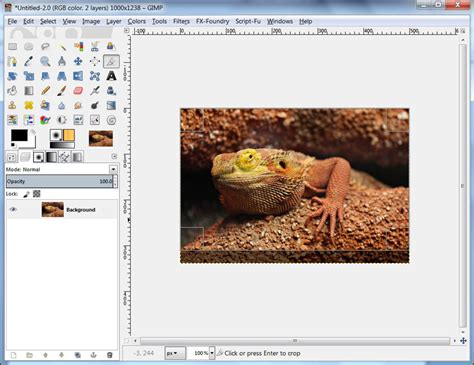Select the Background layer thumbnail

(x=53, y=210)
